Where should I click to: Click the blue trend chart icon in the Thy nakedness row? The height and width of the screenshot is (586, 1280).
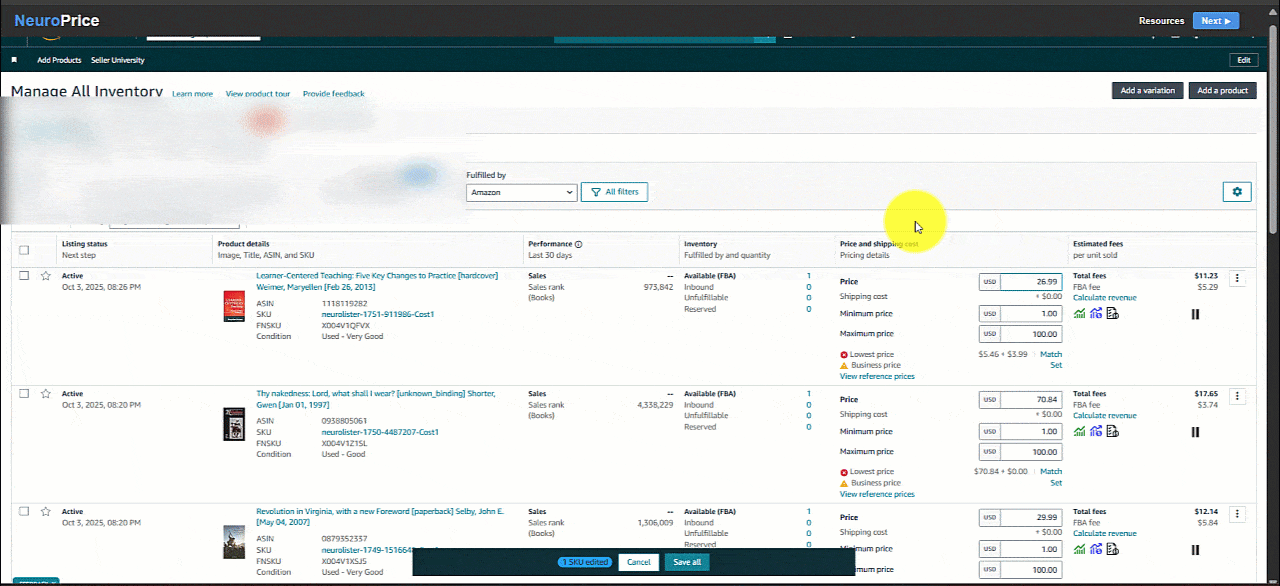[x=1096, y=432]
